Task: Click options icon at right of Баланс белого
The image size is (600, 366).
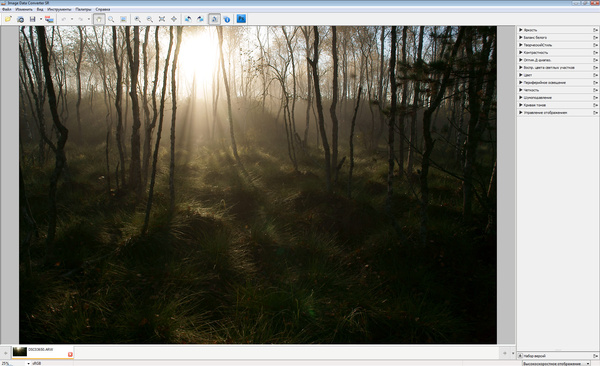Action: 595,38
